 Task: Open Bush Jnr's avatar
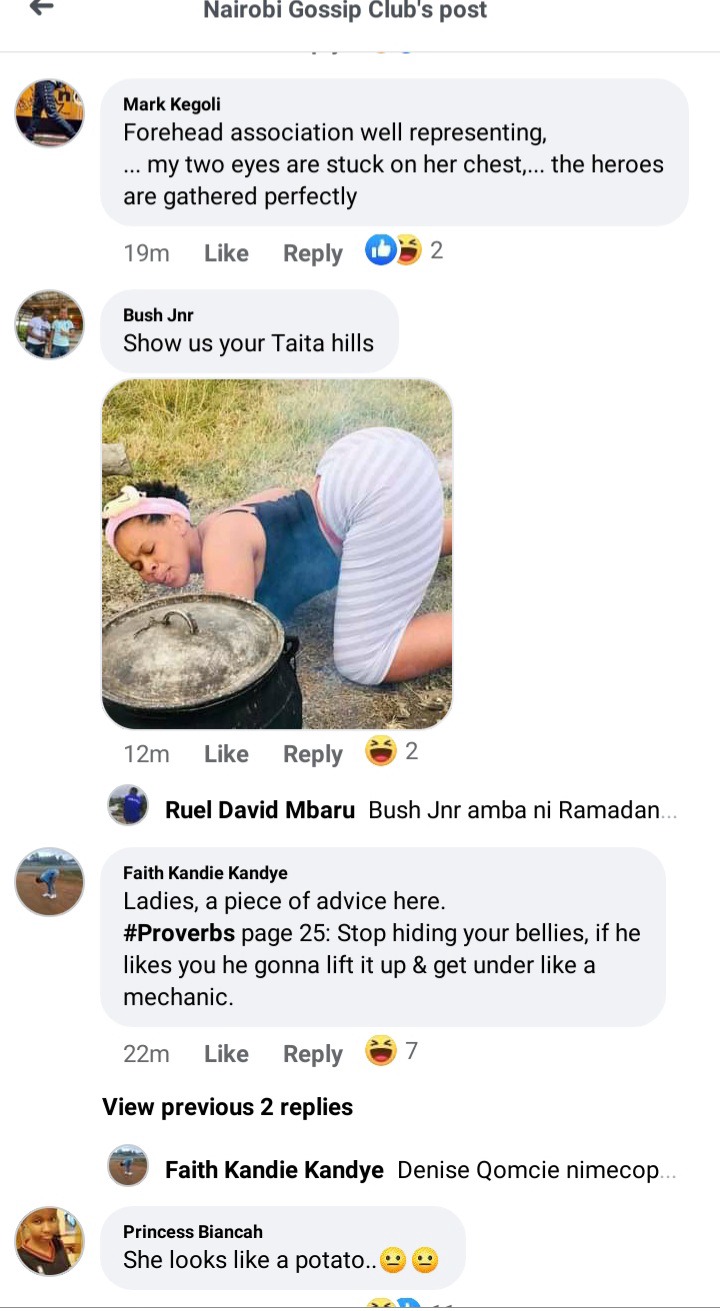pyautogui.click(x=49, y=324)
